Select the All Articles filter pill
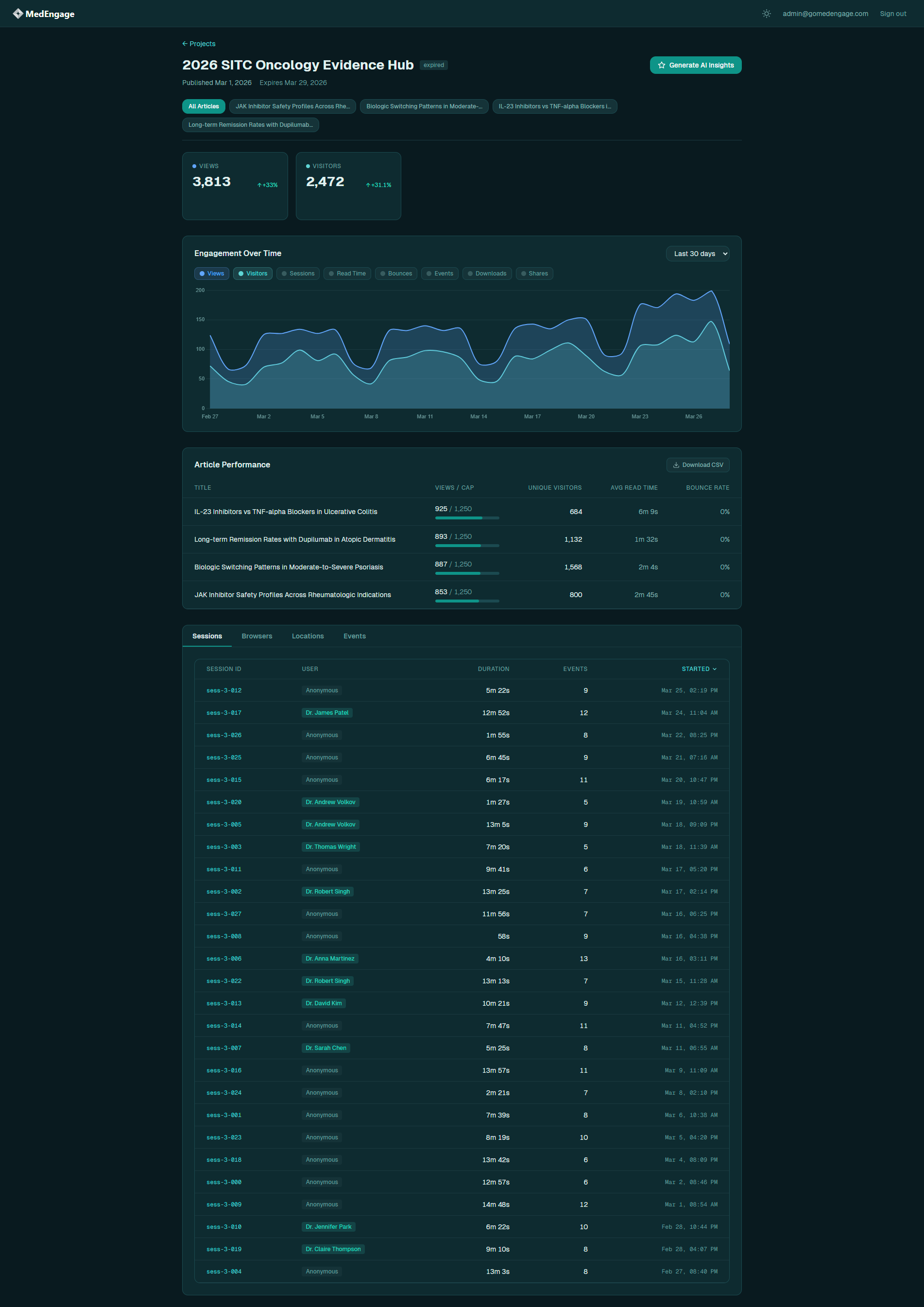Viewport: 924px width, 1307px height. (x=203, y=106)
